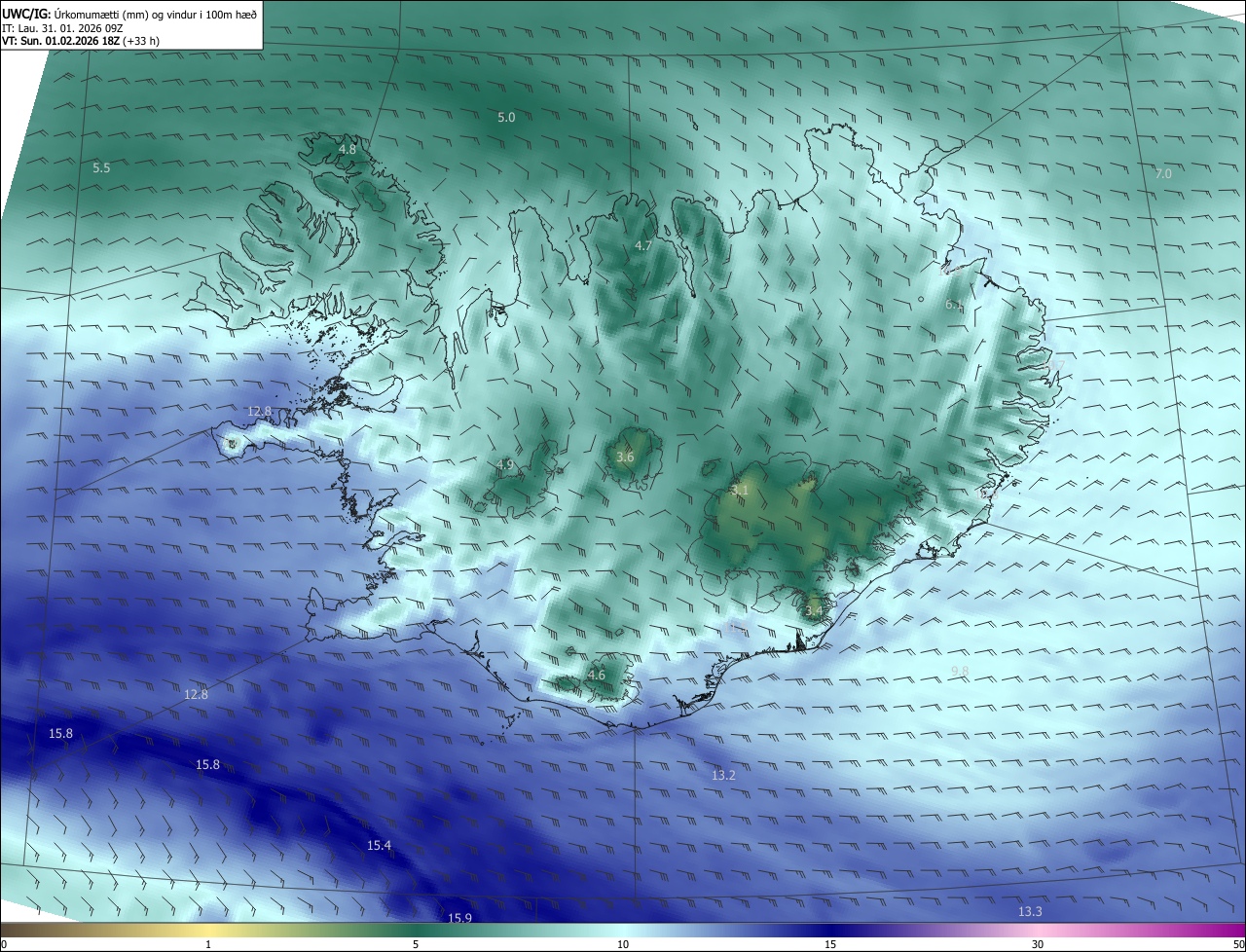Click the "5" tick label on the colour scale
This screenshot has height=952, width=1246.
pos(416,944)
